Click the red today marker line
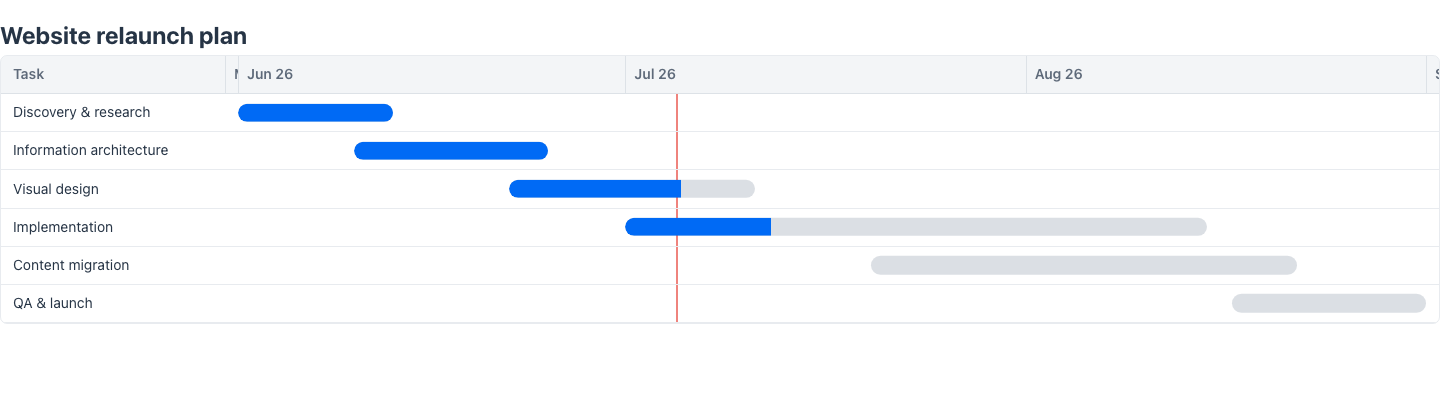The width and height of the screenshot is (1440, 420). coord(677,208)
